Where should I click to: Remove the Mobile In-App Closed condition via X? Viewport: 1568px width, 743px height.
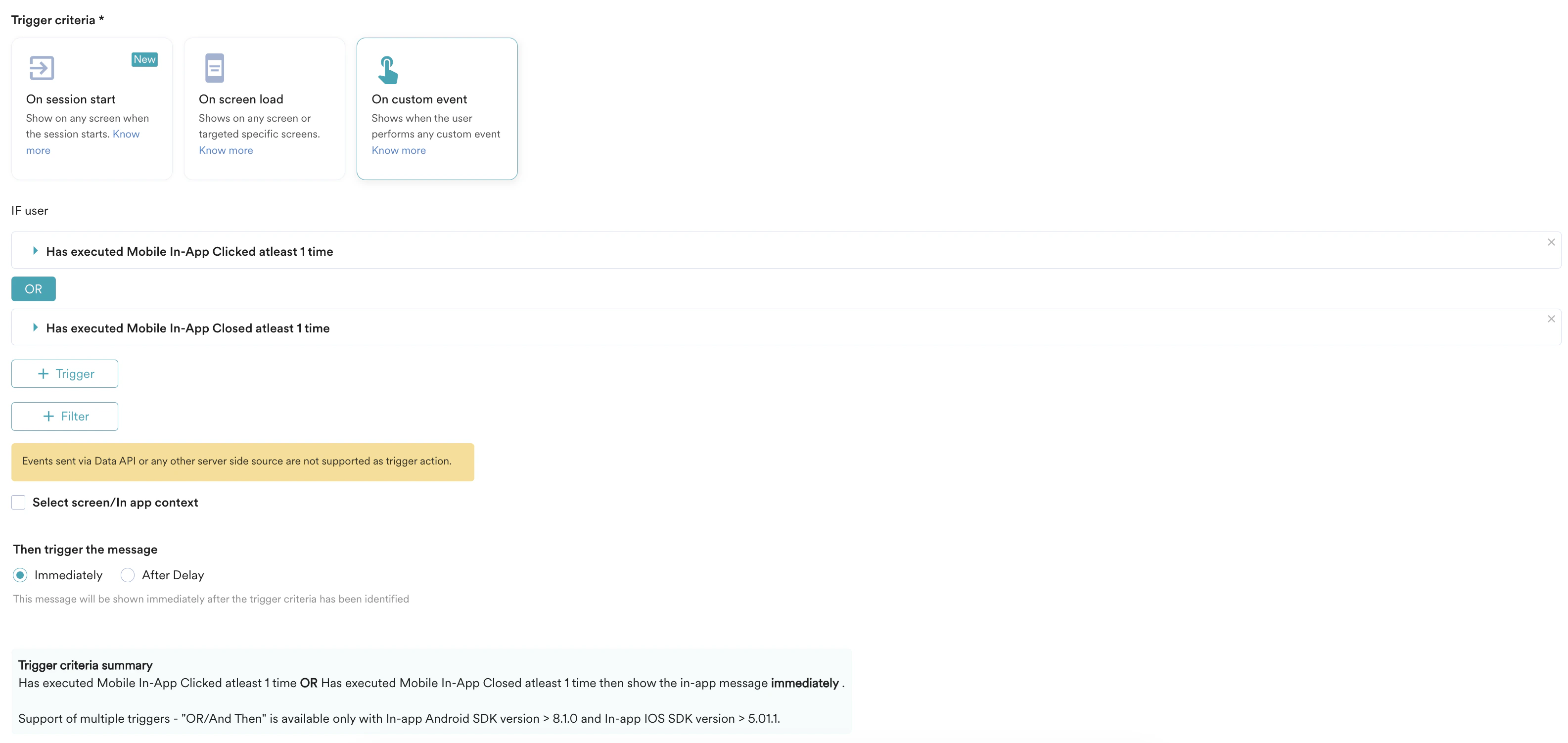click(x=1552, y=318)
